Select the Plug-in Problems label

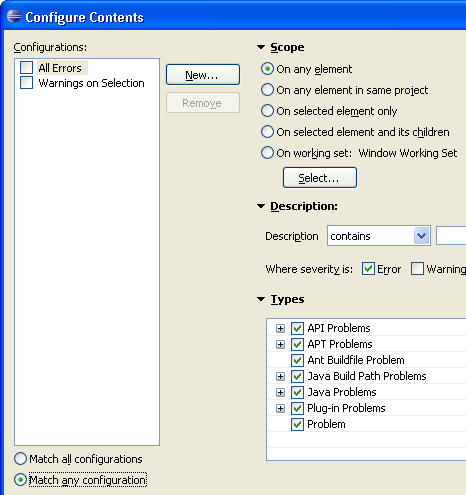tap(346, 408)
